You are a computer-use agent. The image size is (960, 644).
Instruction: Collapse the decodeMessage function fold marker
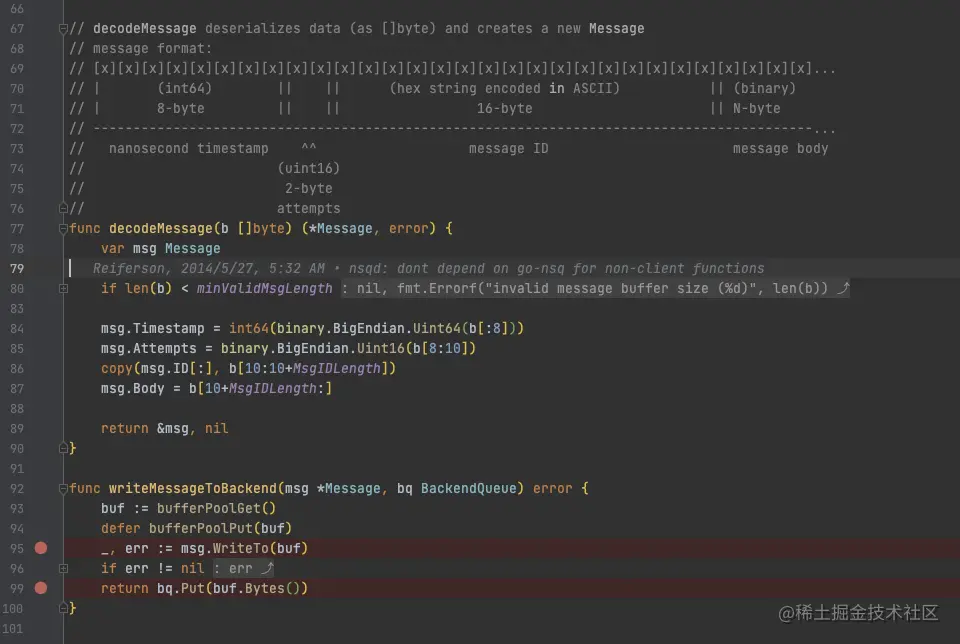(x=64, y=228)
